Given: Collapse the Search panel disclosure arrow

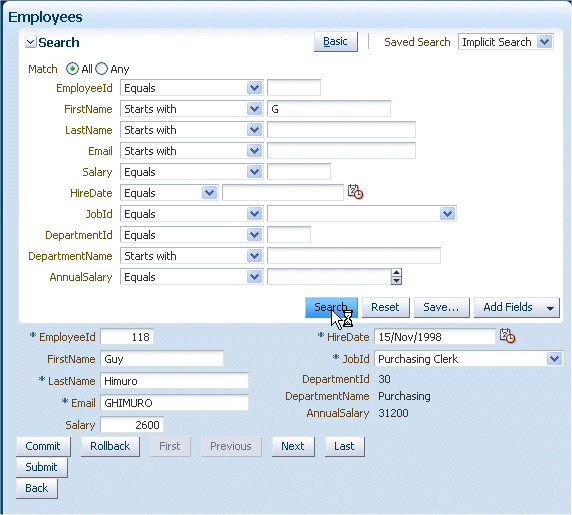Looking at the screenshot, I should coord(31,42).
